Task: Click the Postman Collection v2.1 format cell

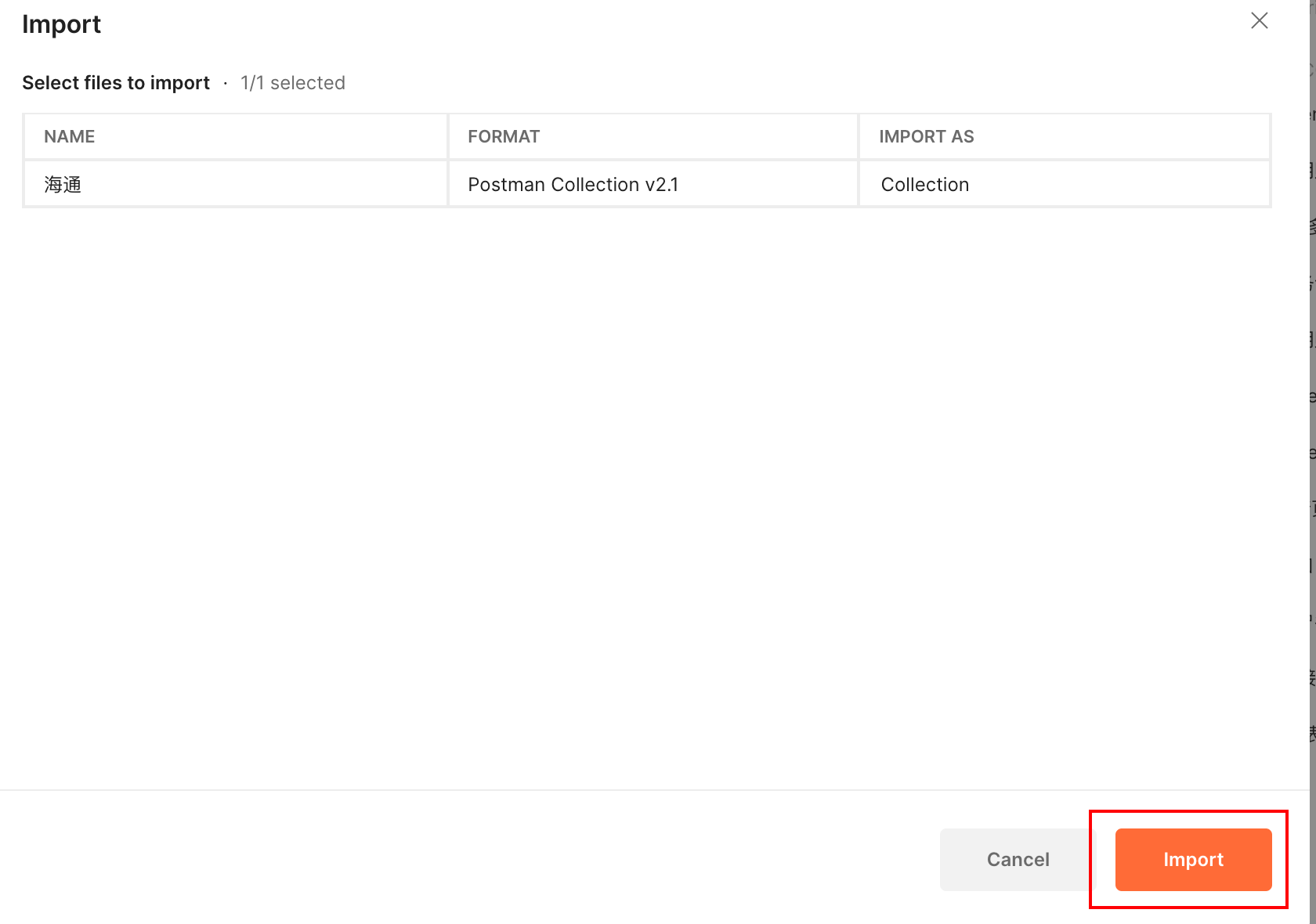Action: 573,184
